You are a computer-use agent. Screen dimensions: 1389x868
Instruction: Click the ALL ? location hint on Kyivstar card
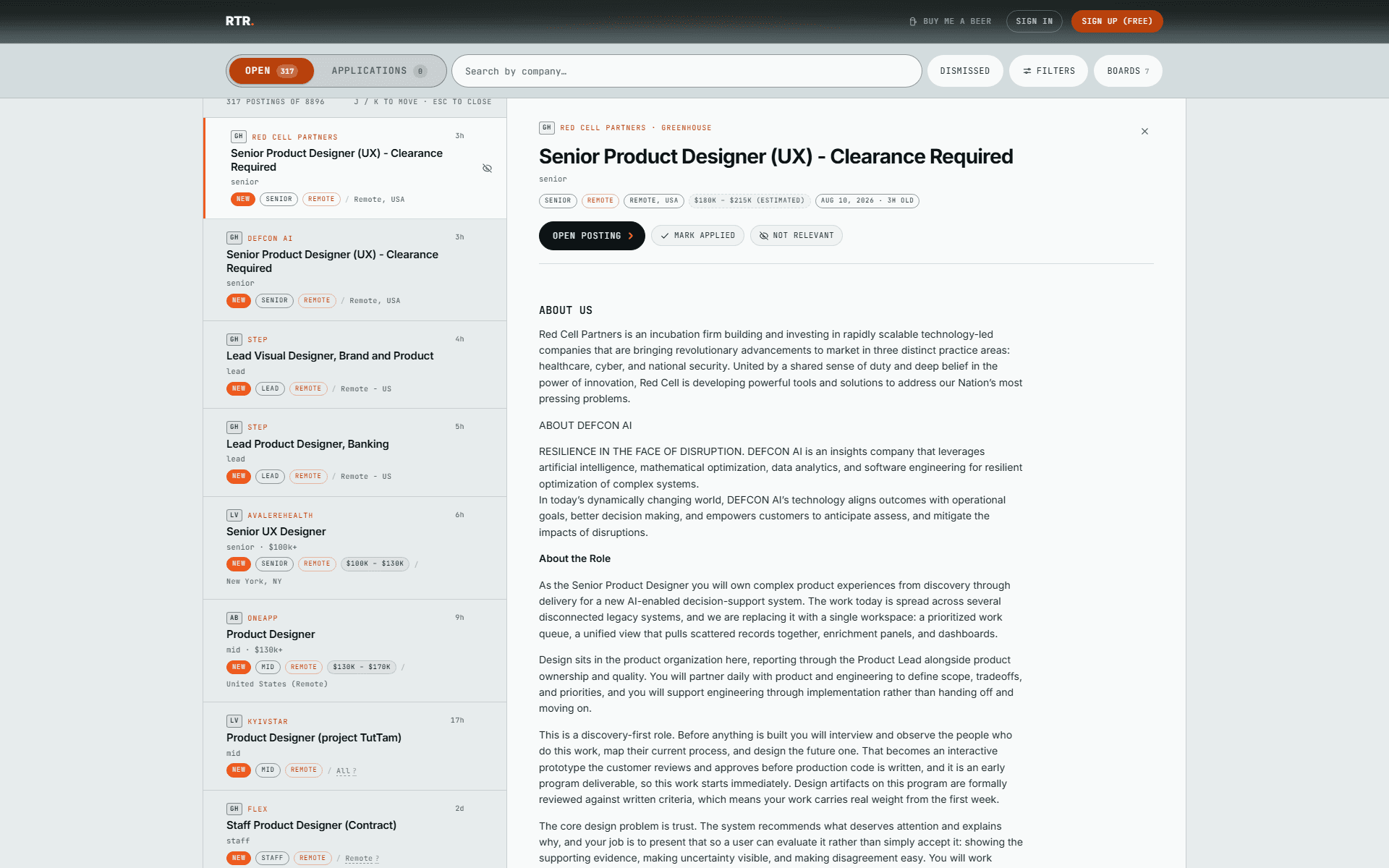346,771
